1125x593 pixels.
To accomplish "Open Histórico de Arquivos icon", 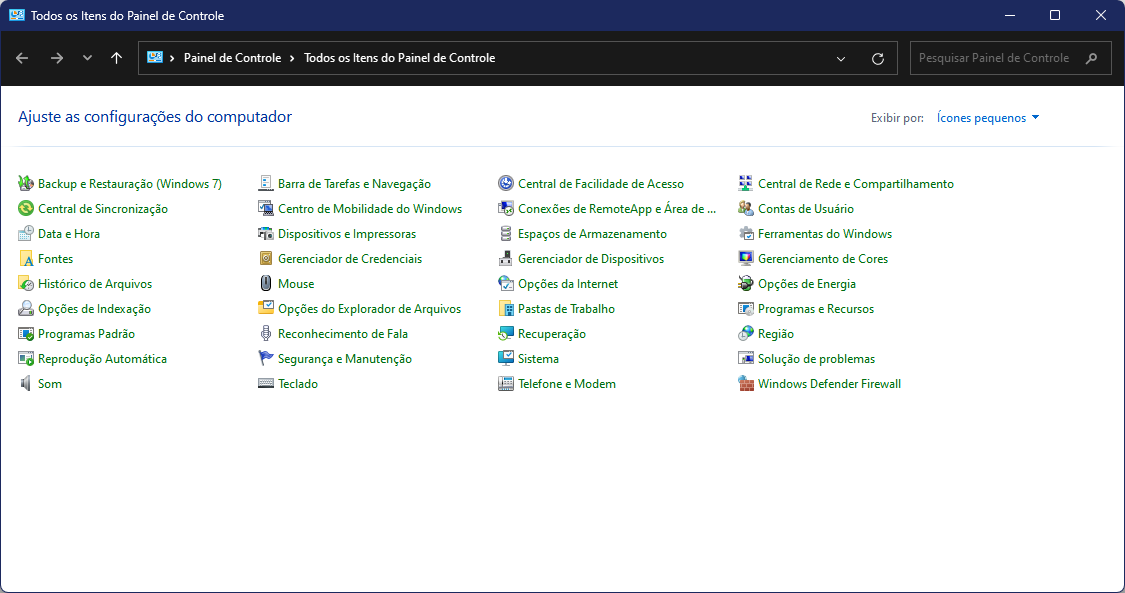I will point(26,284).
